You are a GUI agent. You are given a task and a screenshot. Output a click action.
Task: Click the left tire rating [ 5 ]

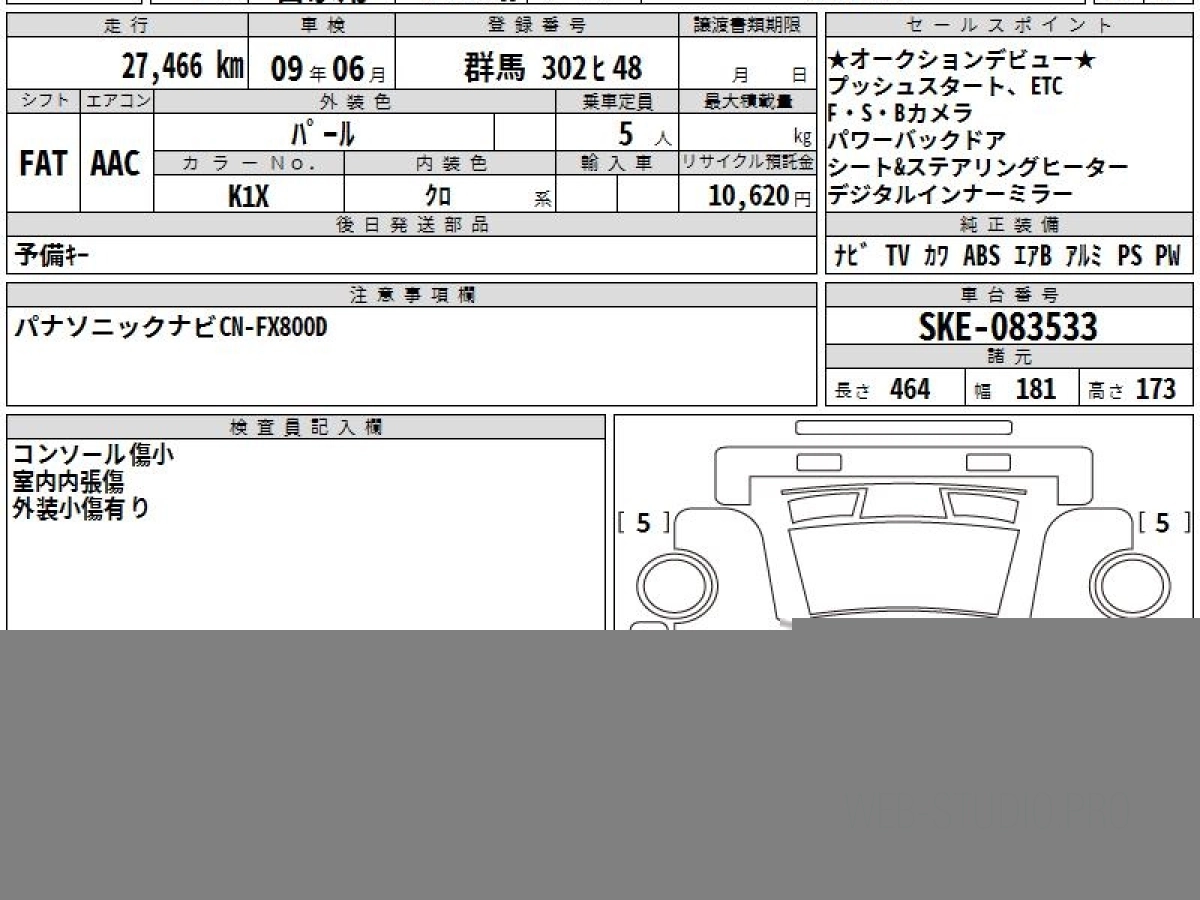(x=643, y=522)
